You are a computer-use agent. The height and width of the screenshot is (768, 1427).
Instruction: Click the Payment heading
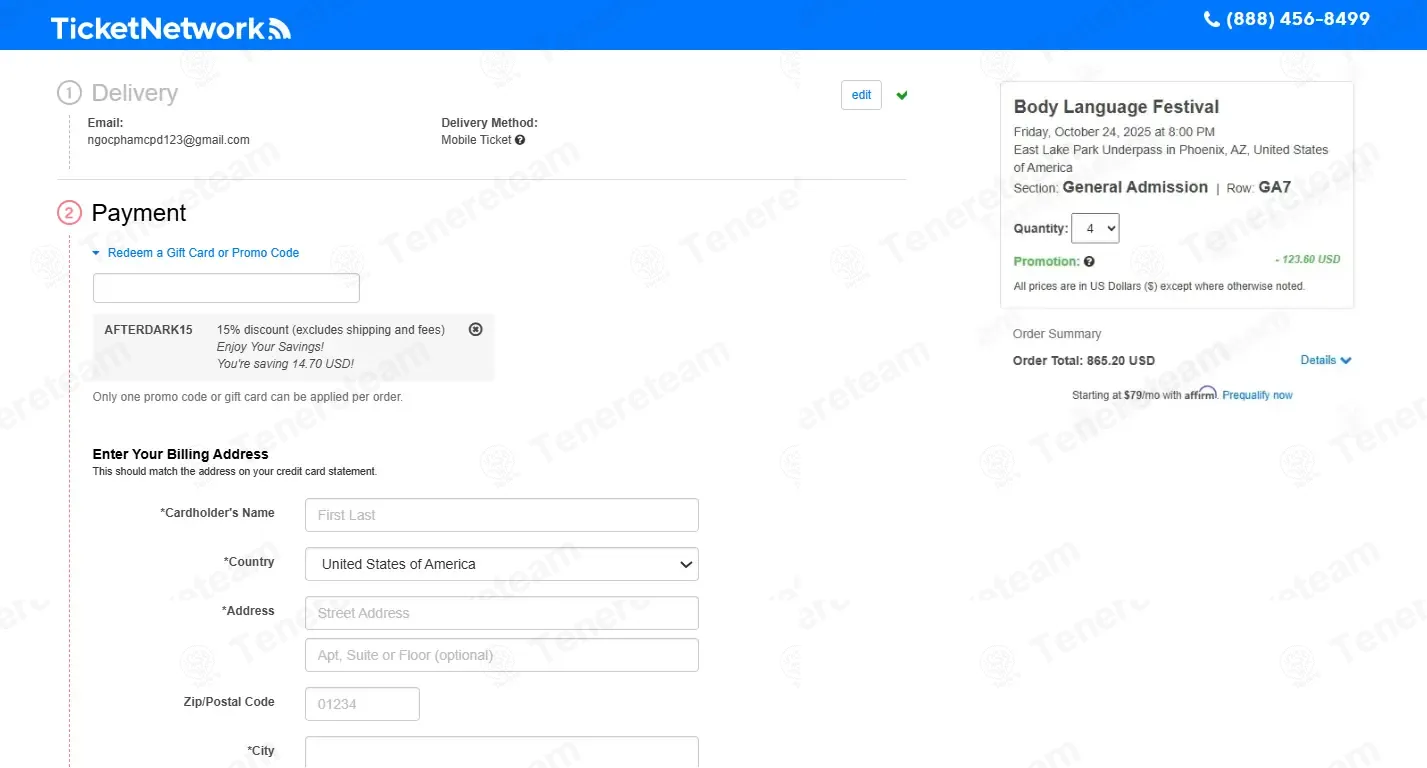pyautogui.click(x=139, y=213)
